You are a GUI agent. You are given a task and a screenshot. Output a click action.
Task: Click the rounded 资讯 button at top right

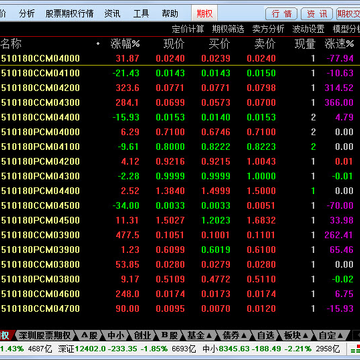tap(317, 14)
